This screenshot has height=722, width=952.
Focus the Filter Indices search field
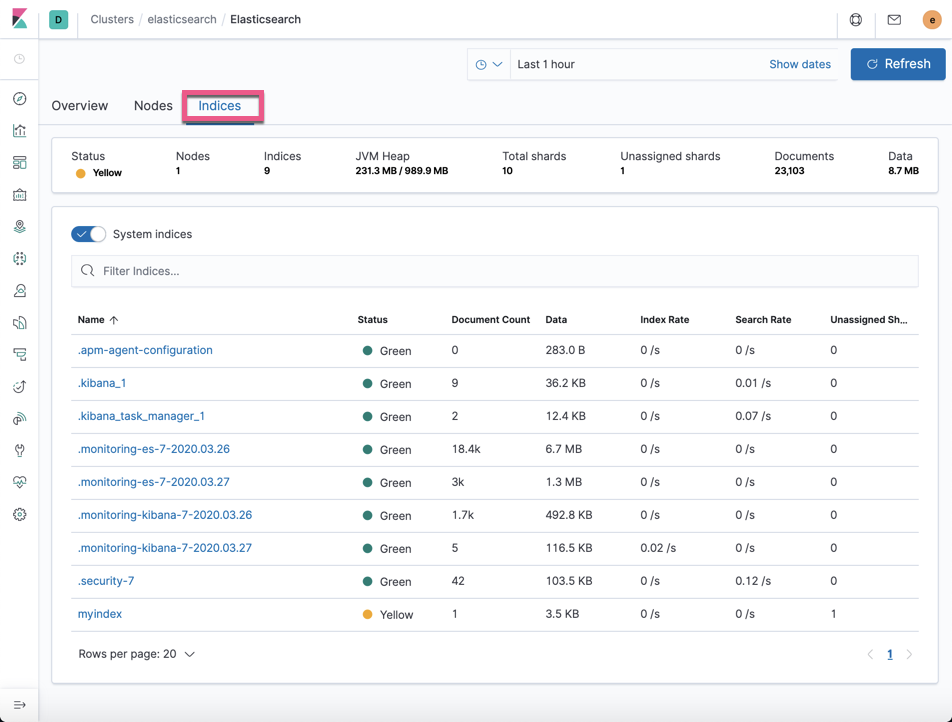tap(495, 271)
